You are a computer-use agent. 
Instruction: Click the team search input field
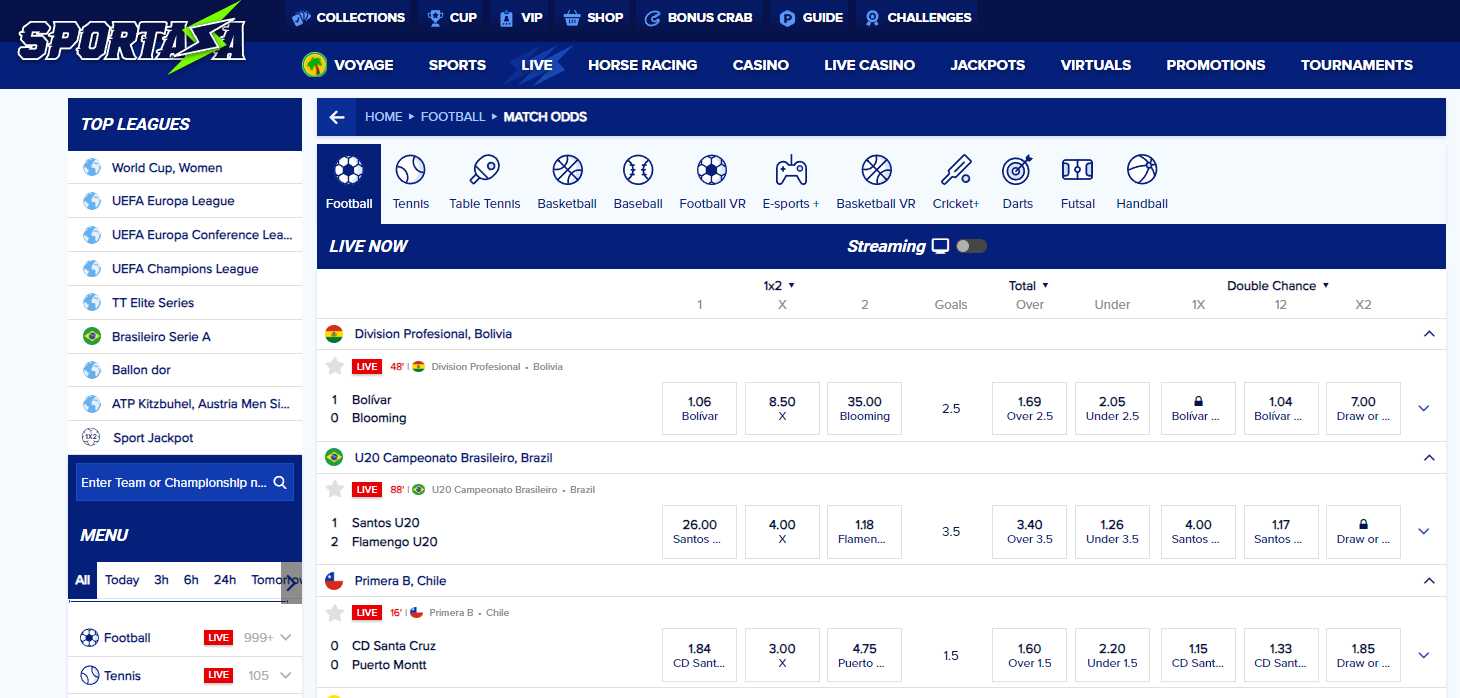coord(180,482)
